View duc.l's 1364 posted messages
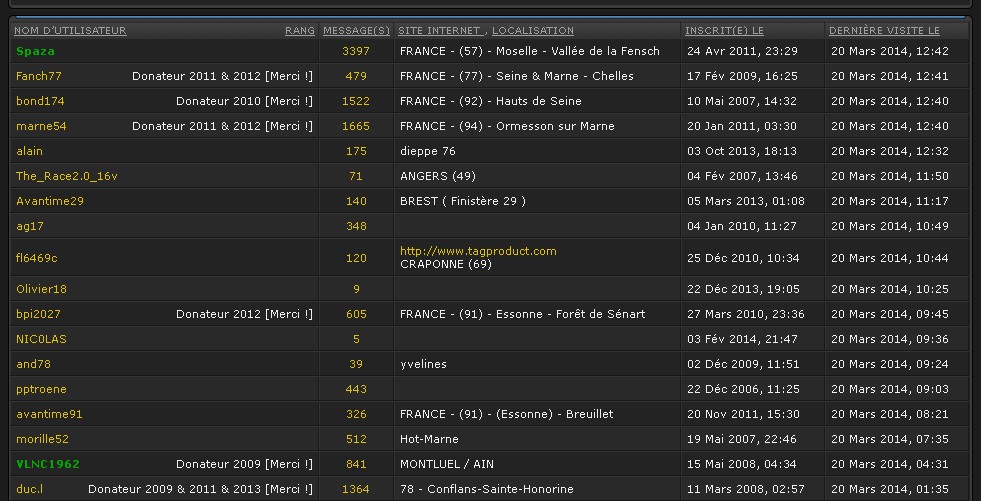This screenshot has height=501, width=981. (x=356, y=489)
